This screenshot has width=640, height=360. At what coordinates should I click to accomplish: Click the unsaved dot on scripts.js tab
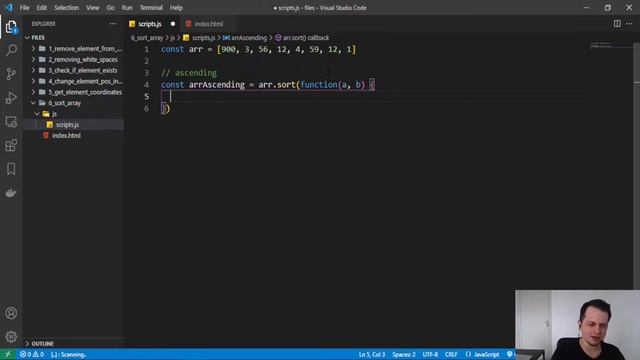173,24
